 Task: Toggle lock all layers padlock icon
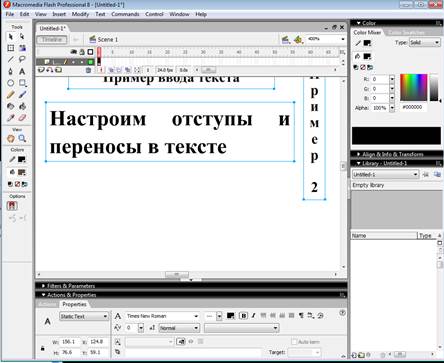click(82, 52)
